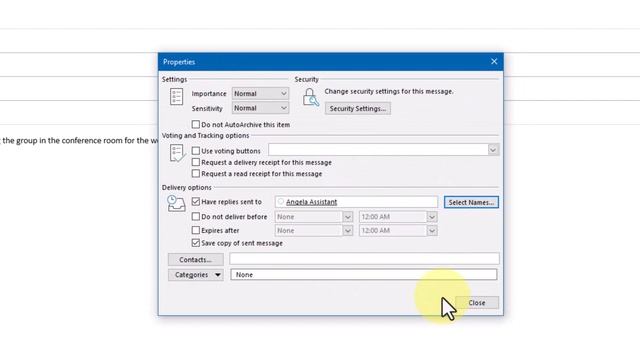Enable Do not deliver before
The image size is (640, 360).
coord(196,216)
